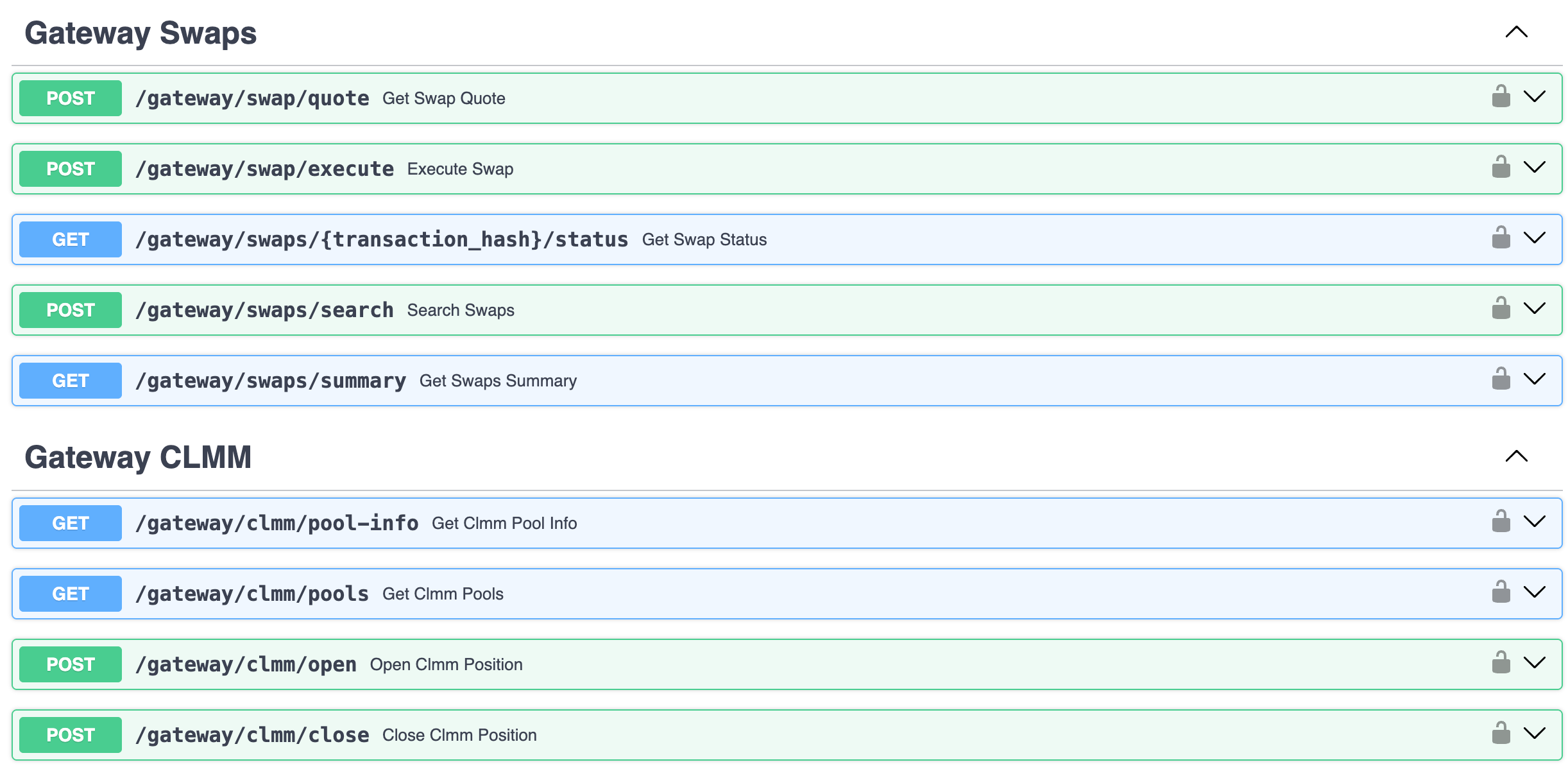Click lock icon for Search Swaps endpoint
Screen dimensions: 1568x769
(x=1501, y=309)
